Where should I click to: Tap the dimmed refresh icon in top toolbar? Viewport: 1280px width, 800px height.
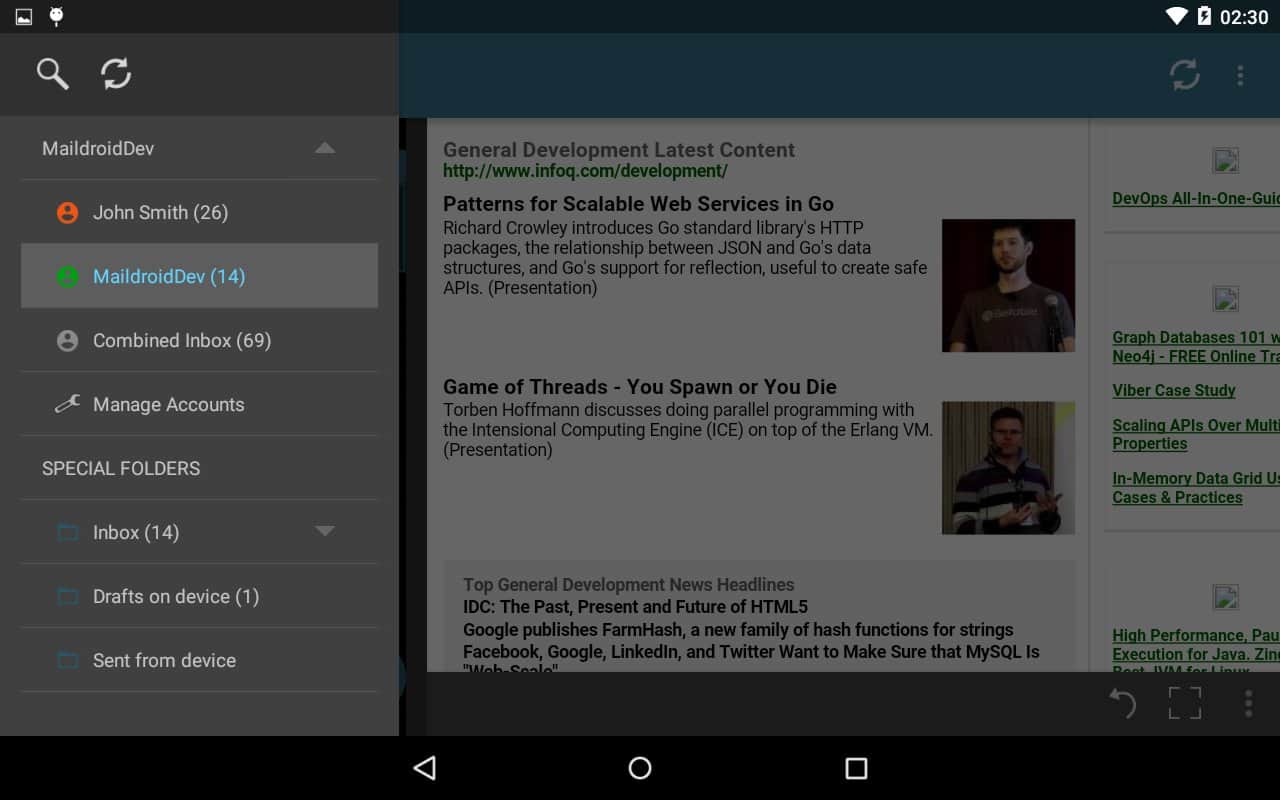tap(1184, 75)
